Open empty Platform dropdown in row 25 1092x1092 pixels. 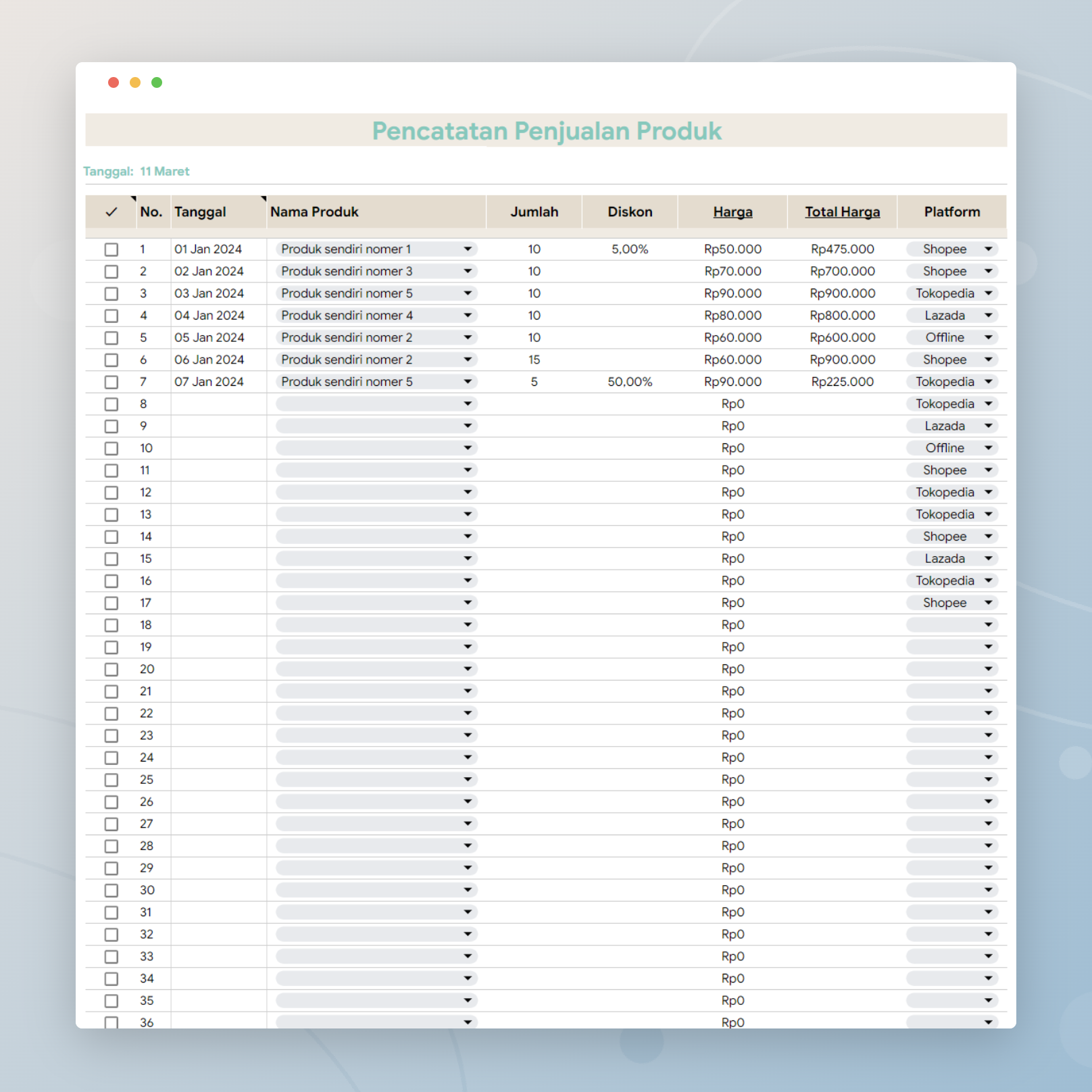coord(952,780)
